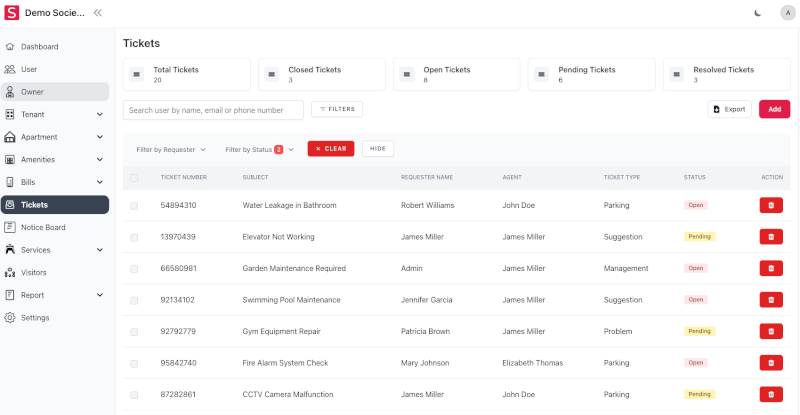Select checkbox for ticket 54894310

click(x=134, y=206)
